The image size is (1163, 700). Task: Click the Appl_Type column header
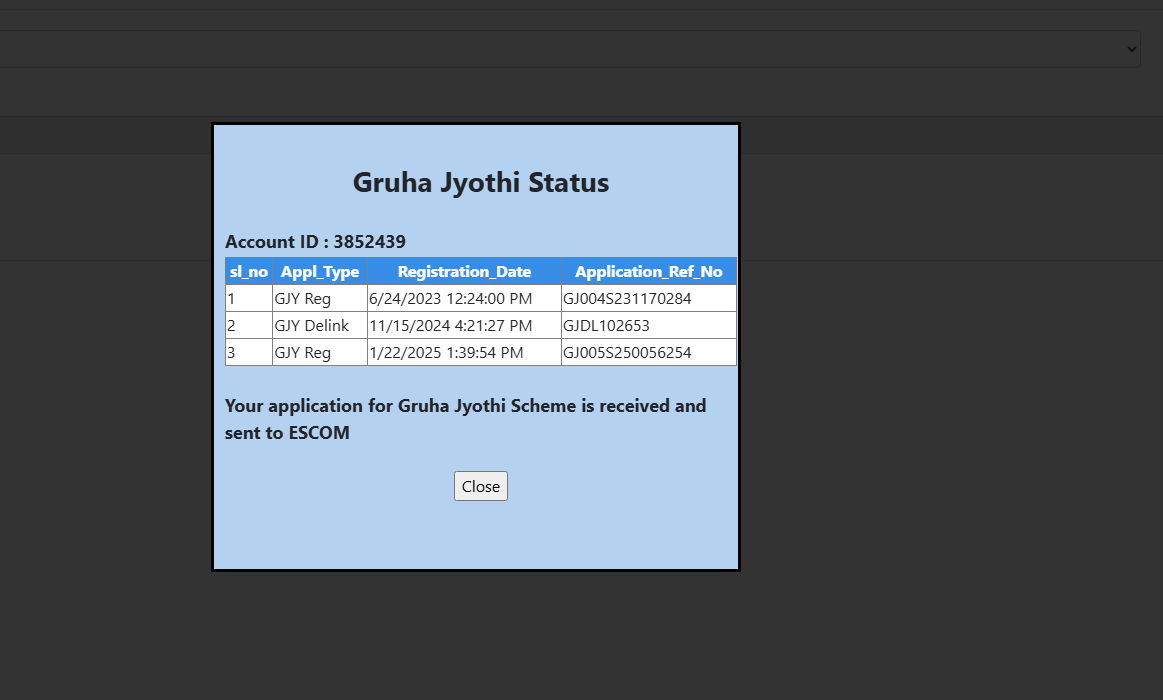[x=320, y=271]
